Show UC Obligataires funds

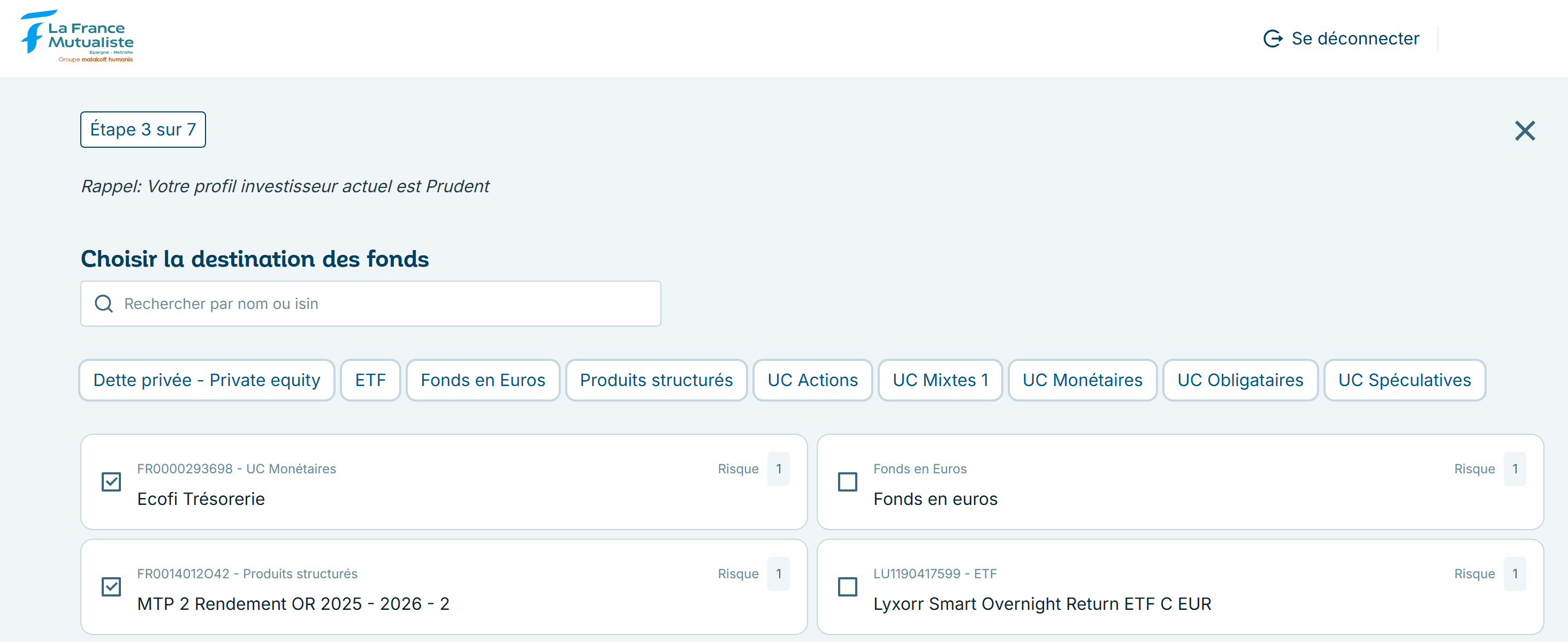(x=1240, y=380)
